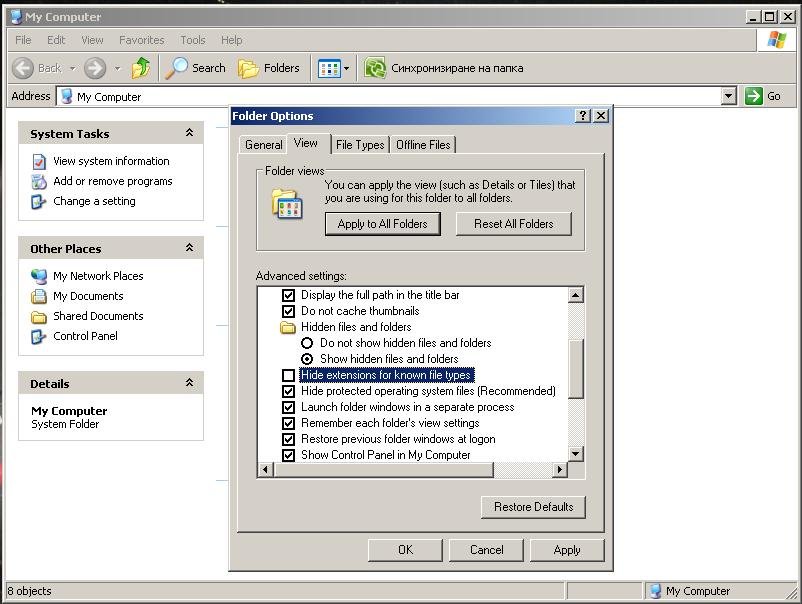Open the Search magnifier tool

coord(176,68)
